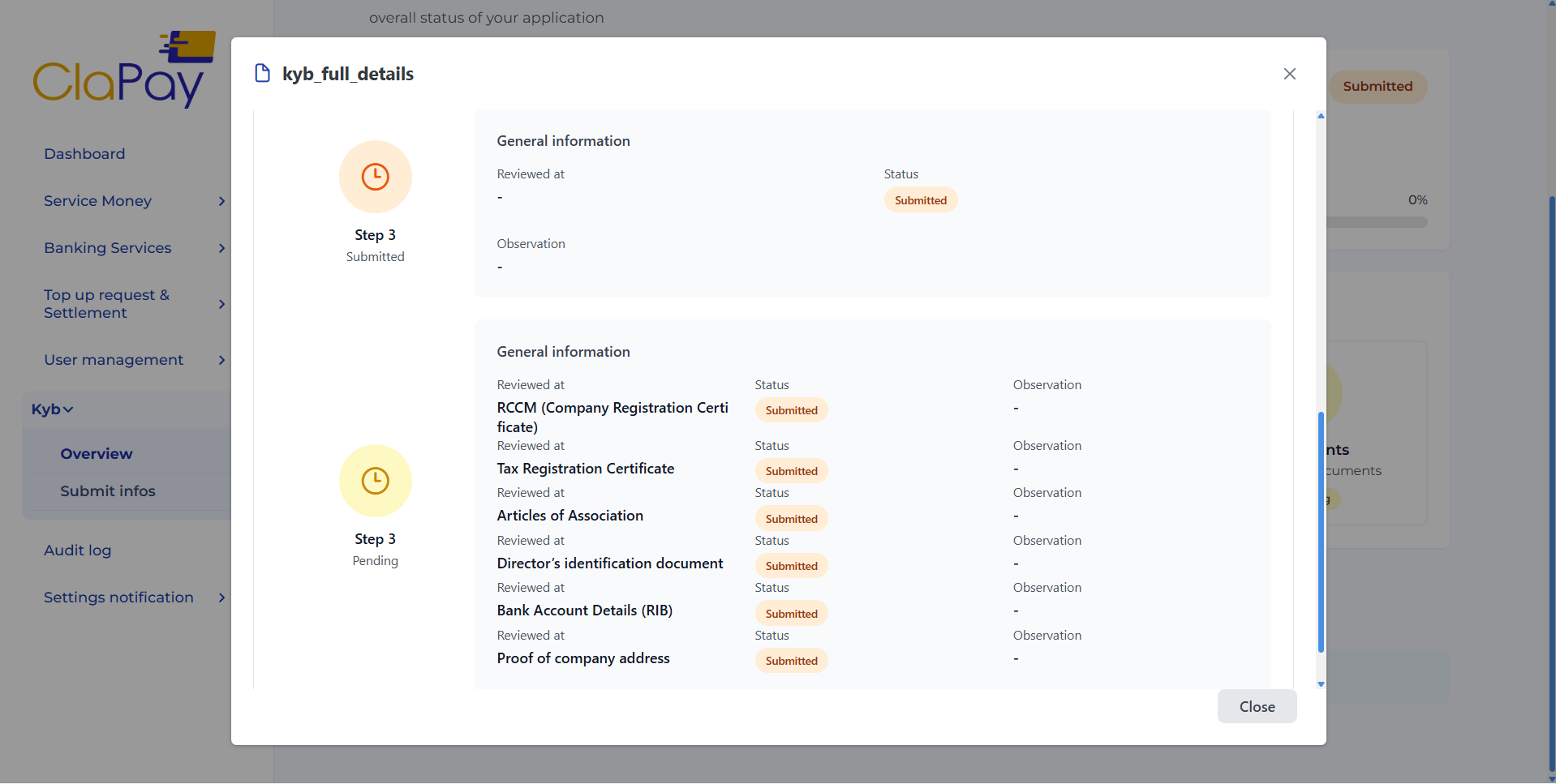Click the yellow clock icon for Step 3 Pending
1556x784 pixels.
tap(375, 481)
